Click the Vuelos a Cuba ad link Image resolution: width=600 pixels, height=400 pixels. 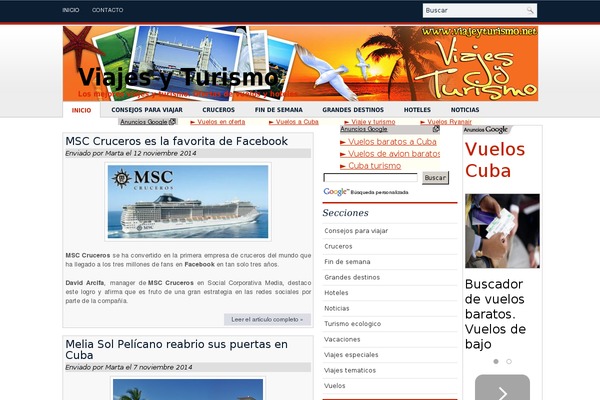tap(293, 122)
